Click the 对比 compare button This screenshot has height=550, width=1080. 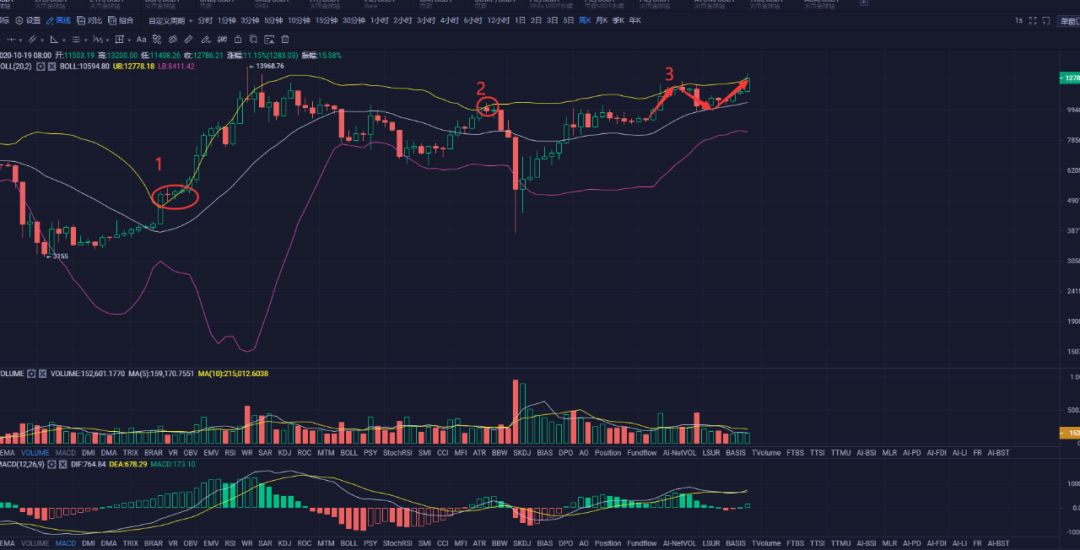[90, 20]
